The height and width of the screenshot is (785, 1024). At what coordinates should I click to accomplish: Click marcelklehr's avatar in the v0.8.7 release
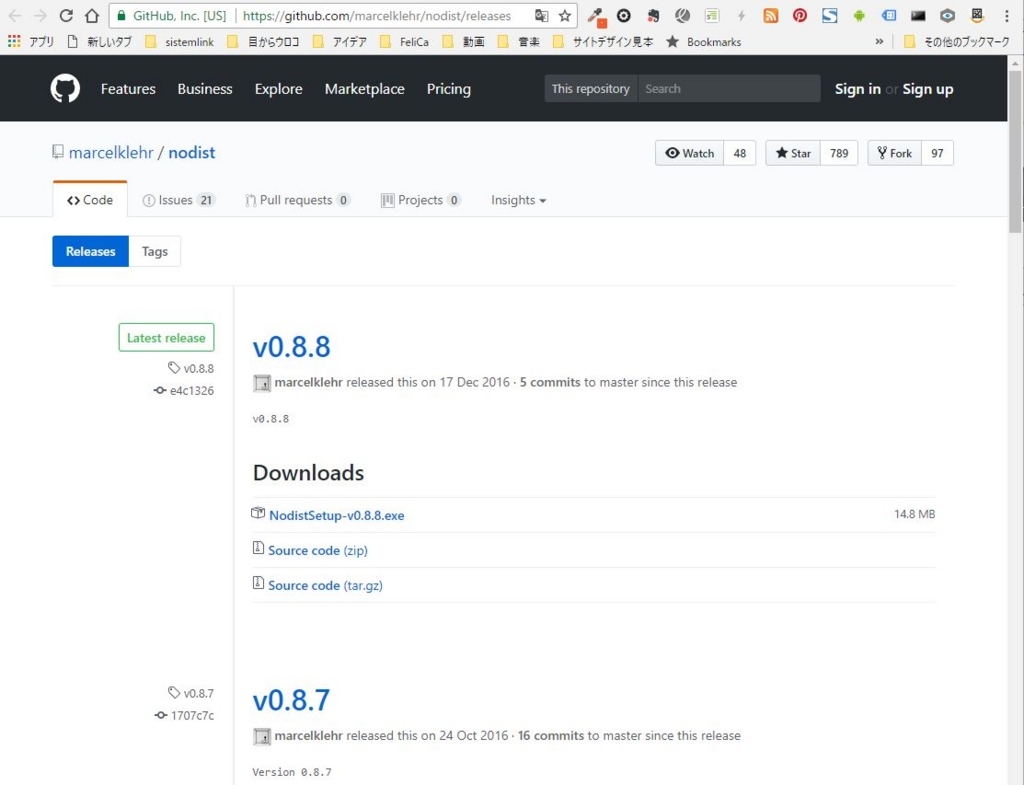pos(262,737)
